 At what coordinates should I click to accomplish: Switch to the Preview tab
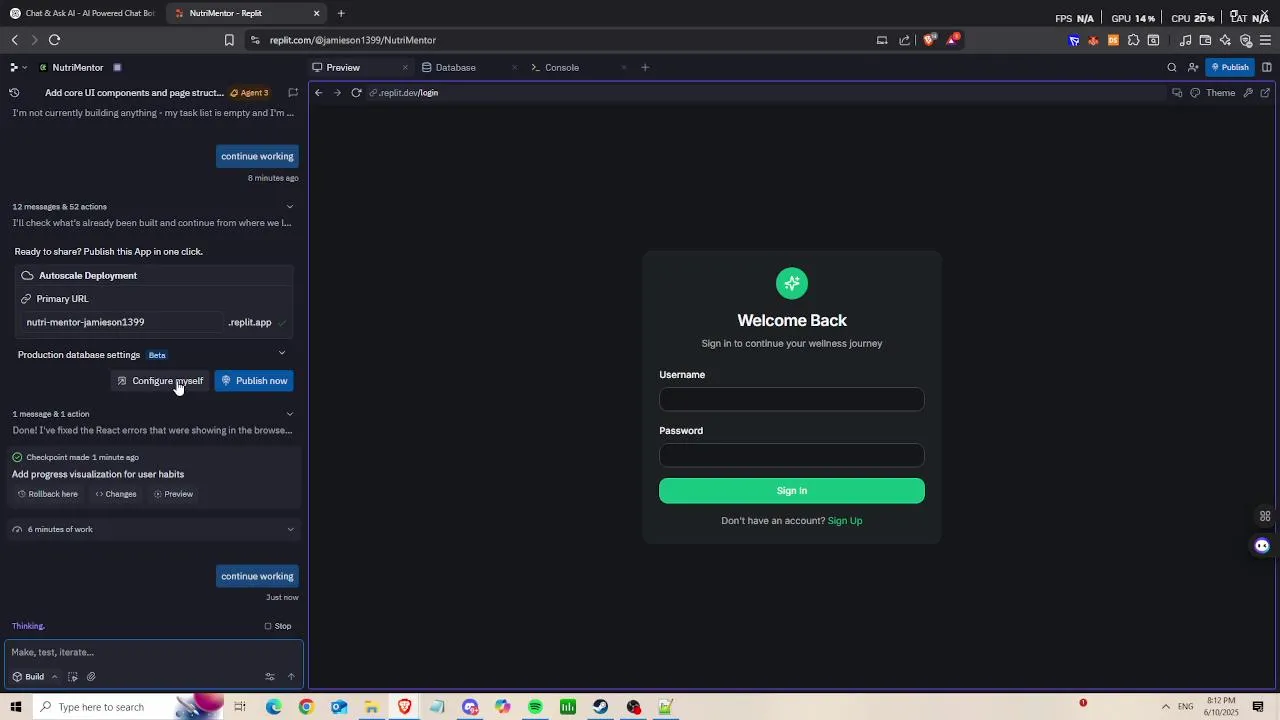pos(343,68)
